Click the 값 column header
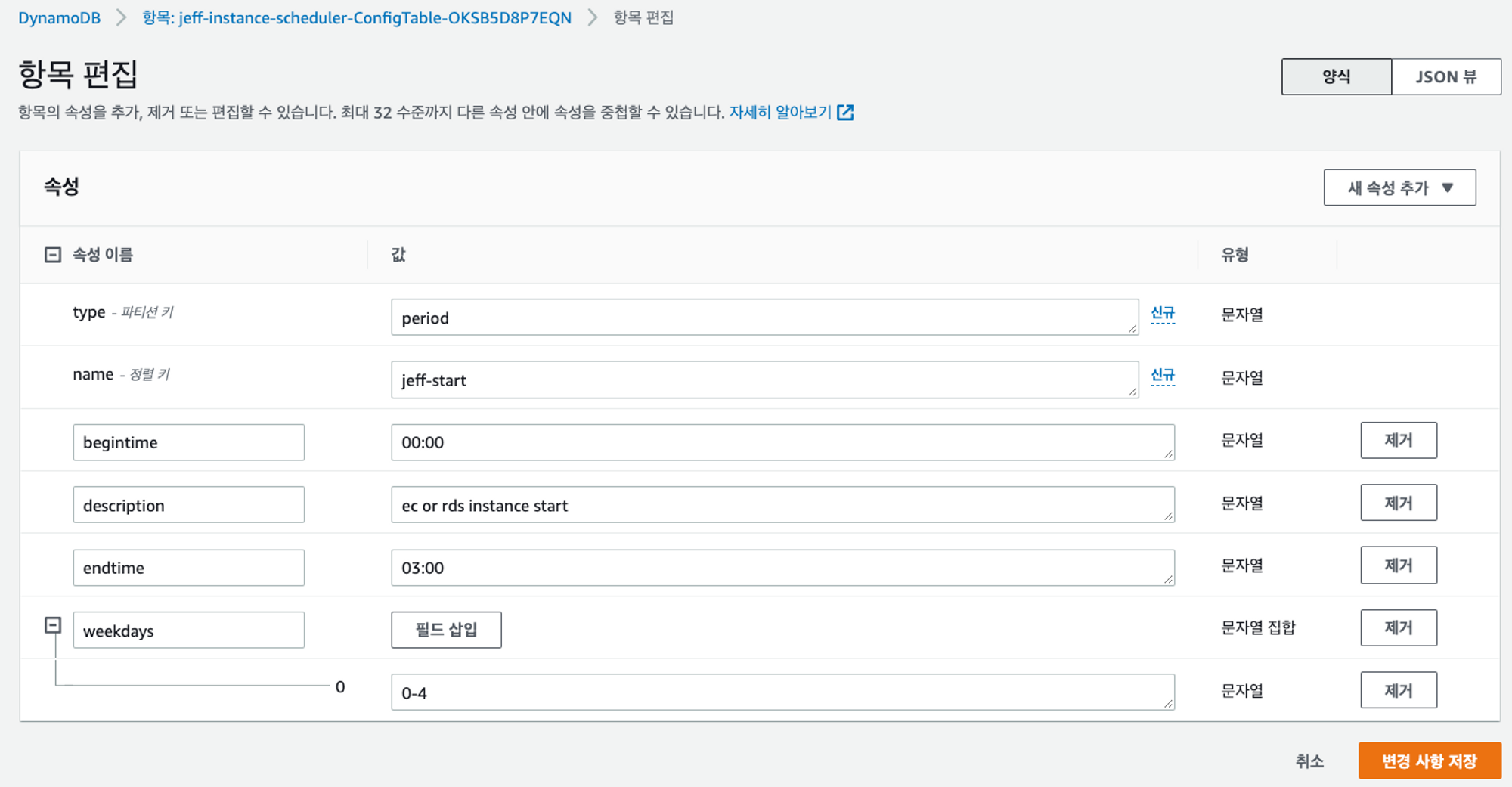 [398, 255]
